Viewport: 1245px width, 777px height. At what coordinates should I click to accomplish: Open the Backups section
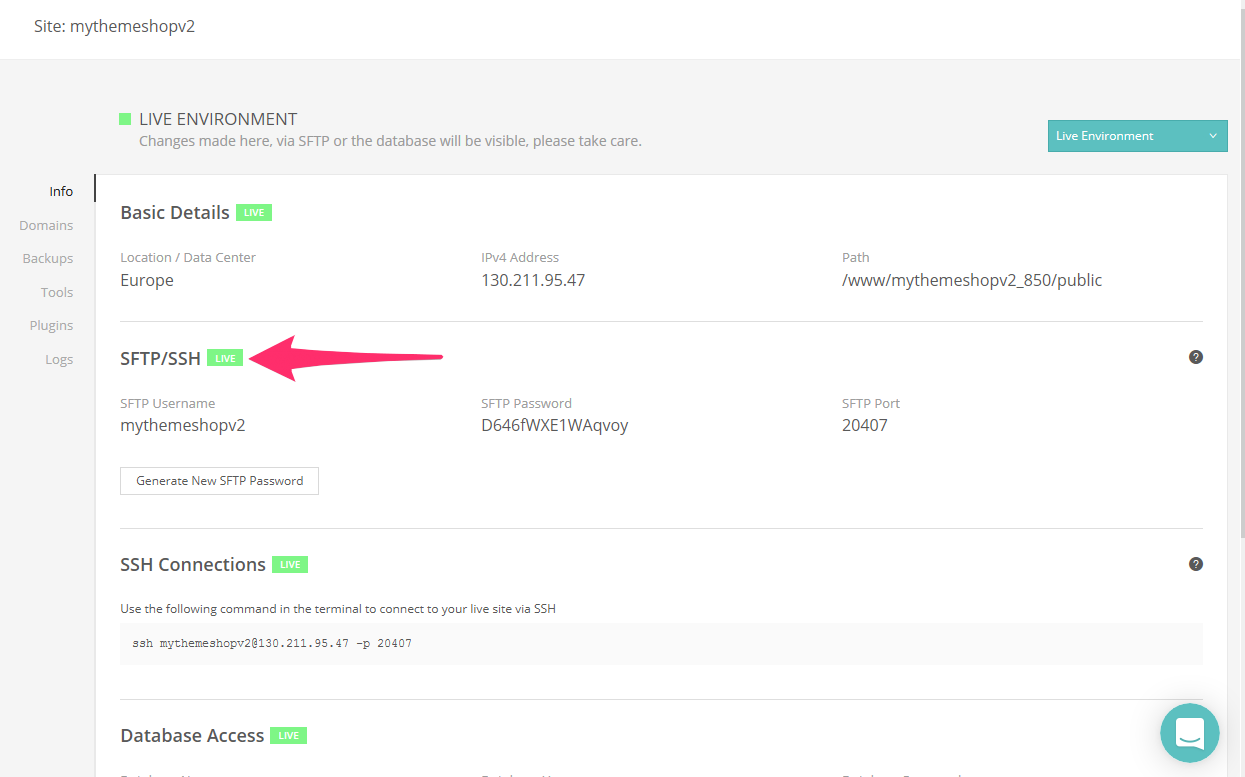[47, 258]
